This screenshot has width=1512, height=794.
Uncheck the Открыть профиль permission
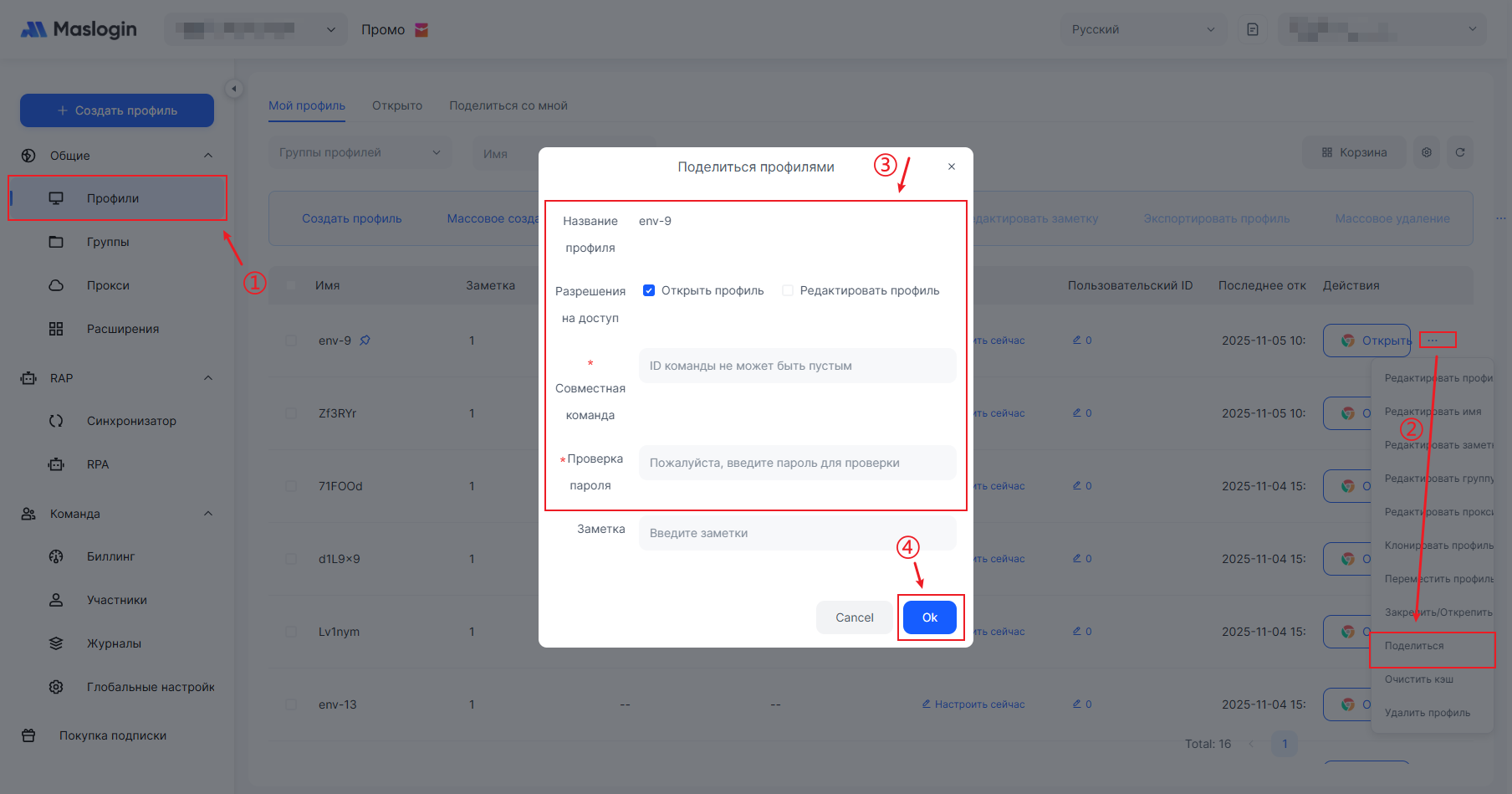coord(649,290)
